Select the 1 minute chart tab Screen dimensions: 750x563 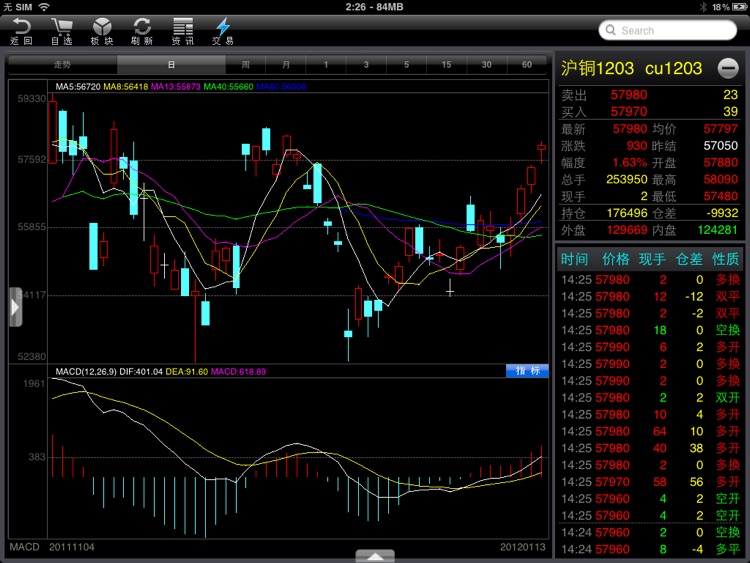point(326,65)
